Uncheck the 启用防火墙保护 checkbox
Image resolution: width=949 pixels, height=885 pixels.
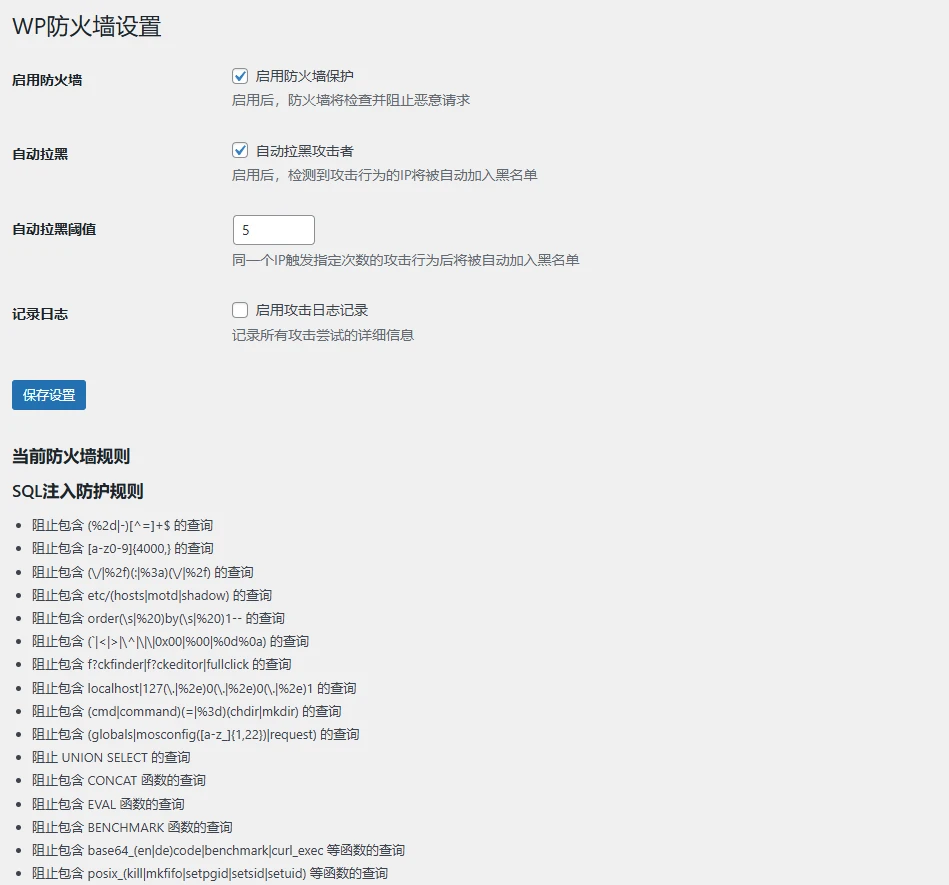click(240, 76)
